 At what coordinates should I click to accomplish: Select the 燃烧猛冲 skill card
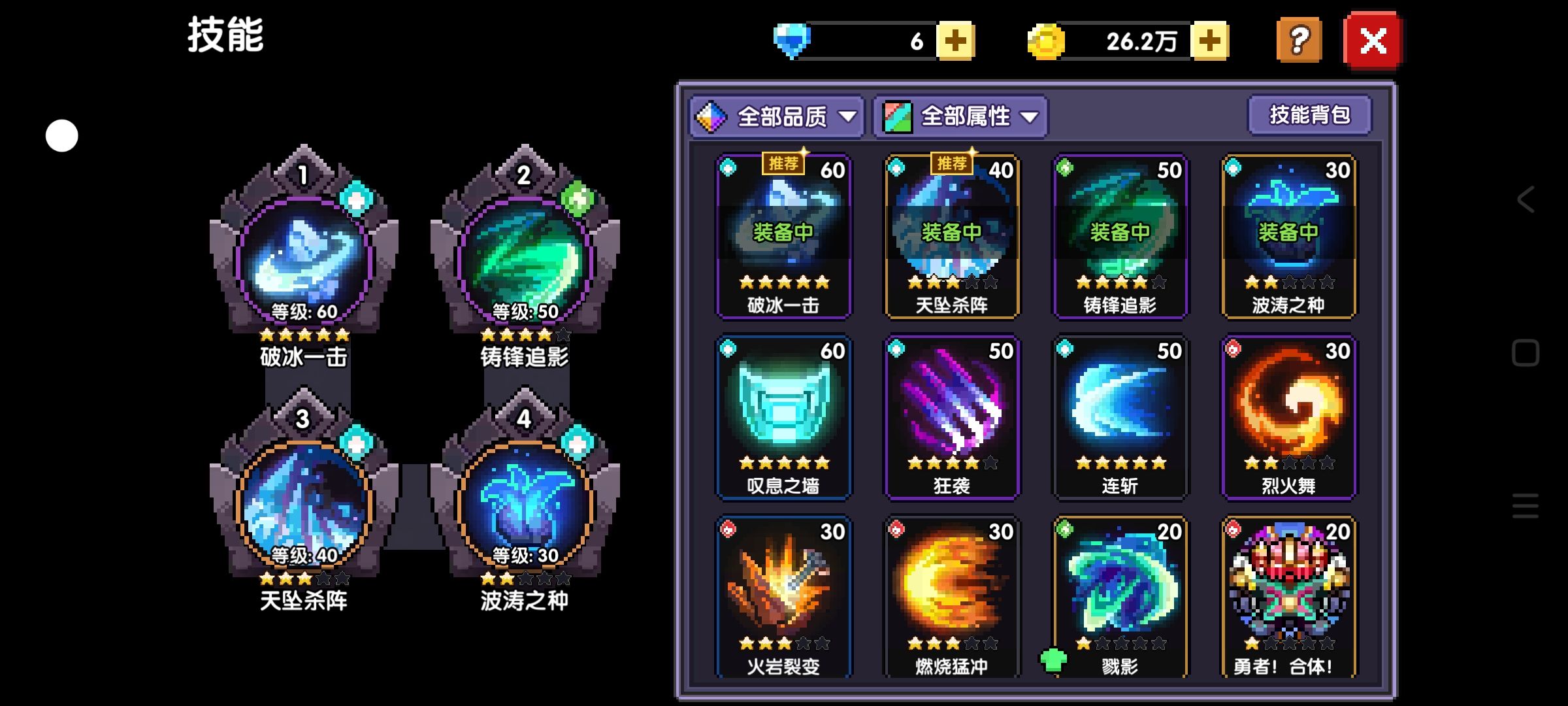click(952, 597)
